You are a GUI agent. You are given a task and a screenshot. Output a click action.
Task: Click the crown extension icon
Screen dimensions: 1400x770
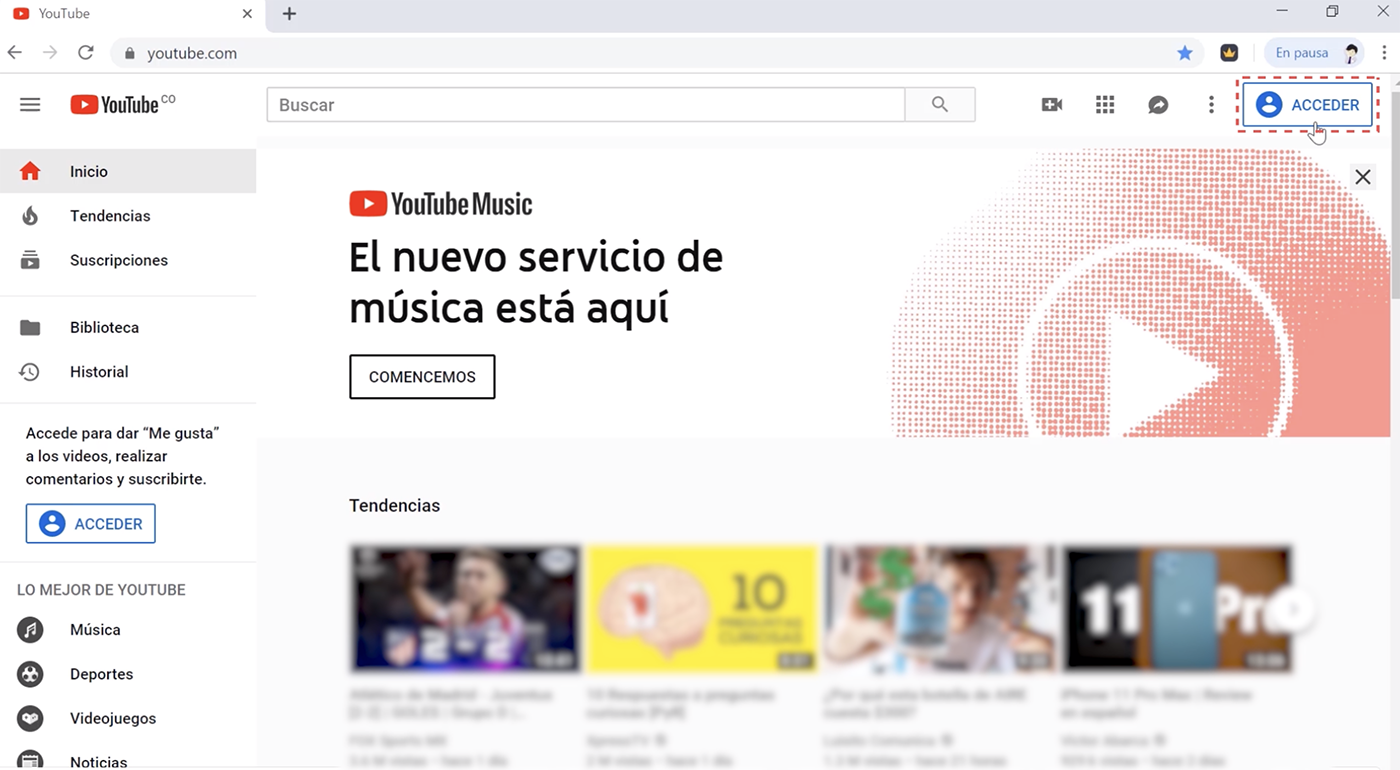[x=1229, y=53]
